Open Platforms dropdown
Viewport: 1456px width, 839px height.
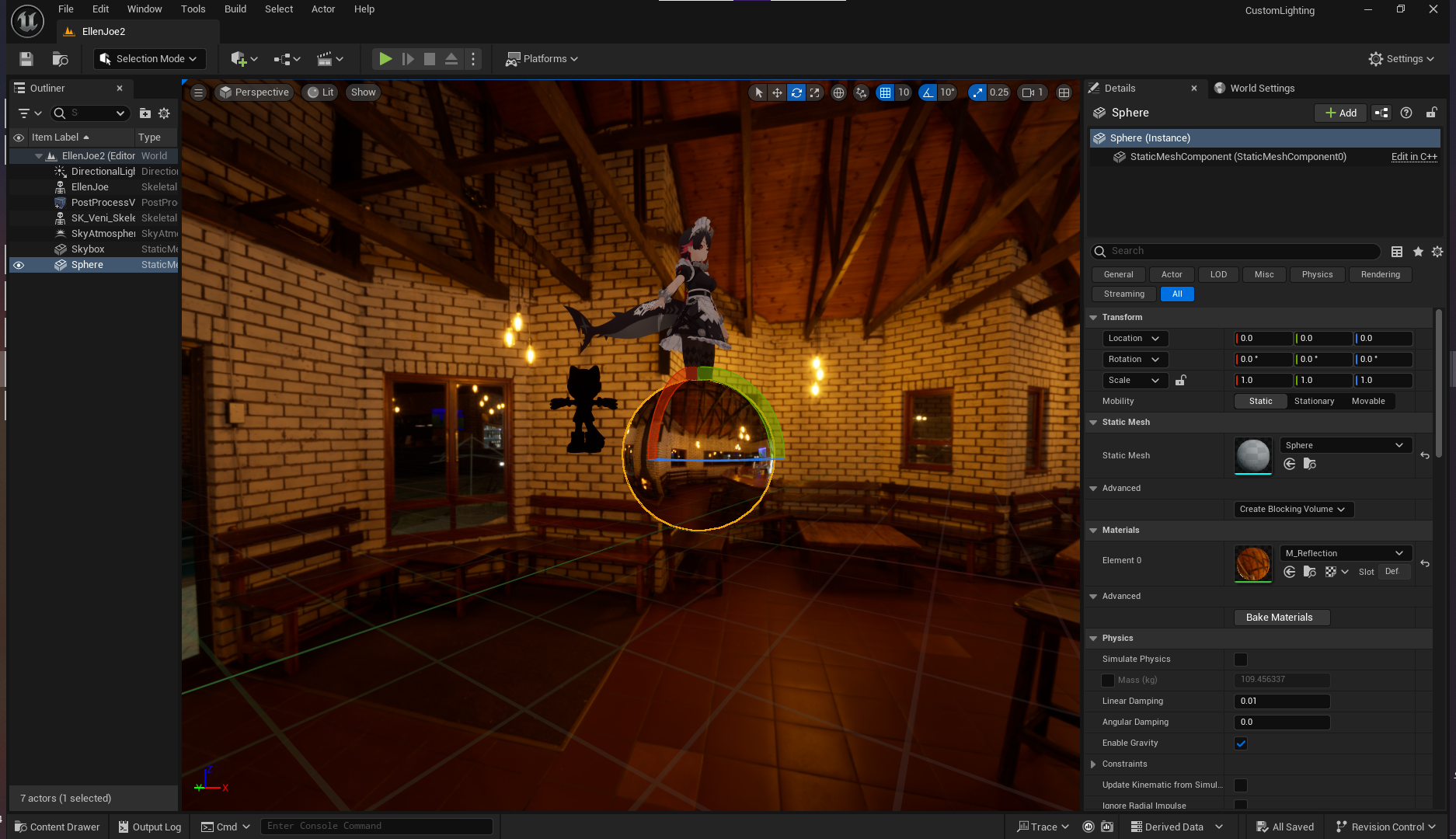pos(542,59)
